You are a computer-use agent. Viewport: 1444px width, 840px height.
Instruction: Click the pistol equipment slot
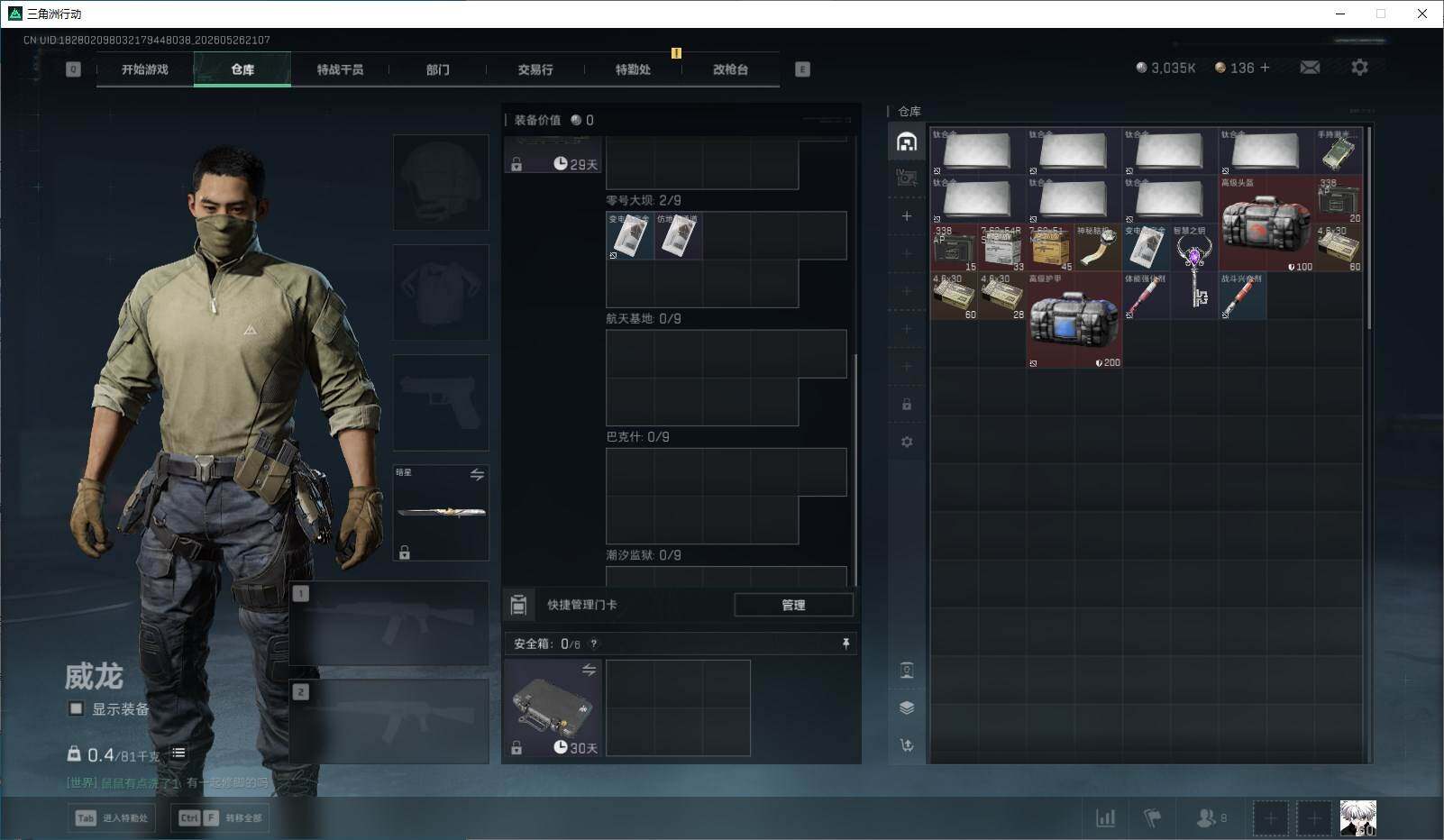coord(441,402)
